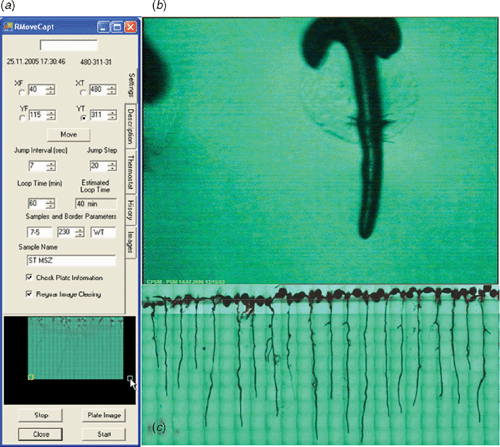
Task: Click the Start button
Action: pos(104,434)
